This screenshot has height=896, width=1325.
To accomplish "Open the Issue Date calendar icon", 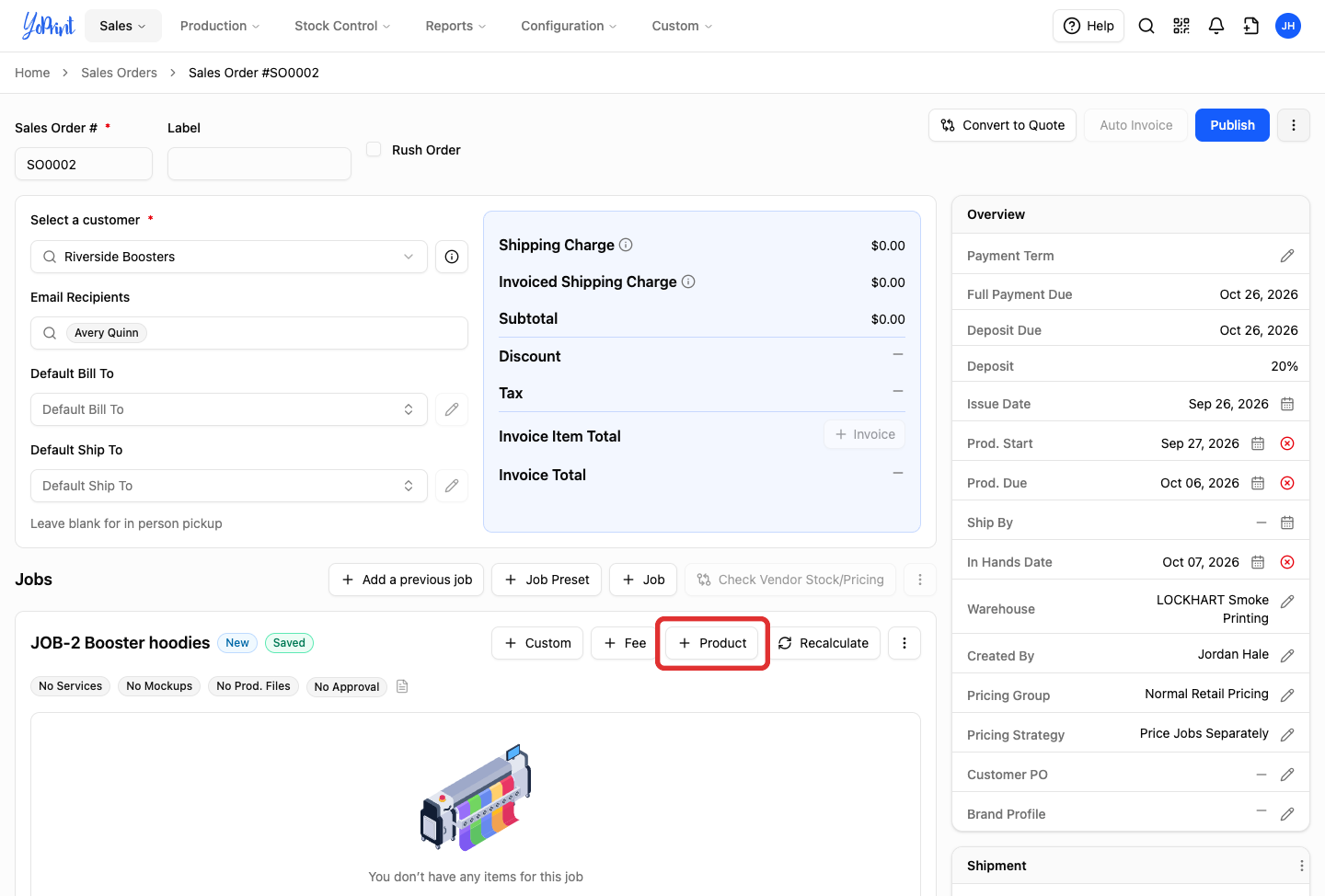I will pos(1287,404).
